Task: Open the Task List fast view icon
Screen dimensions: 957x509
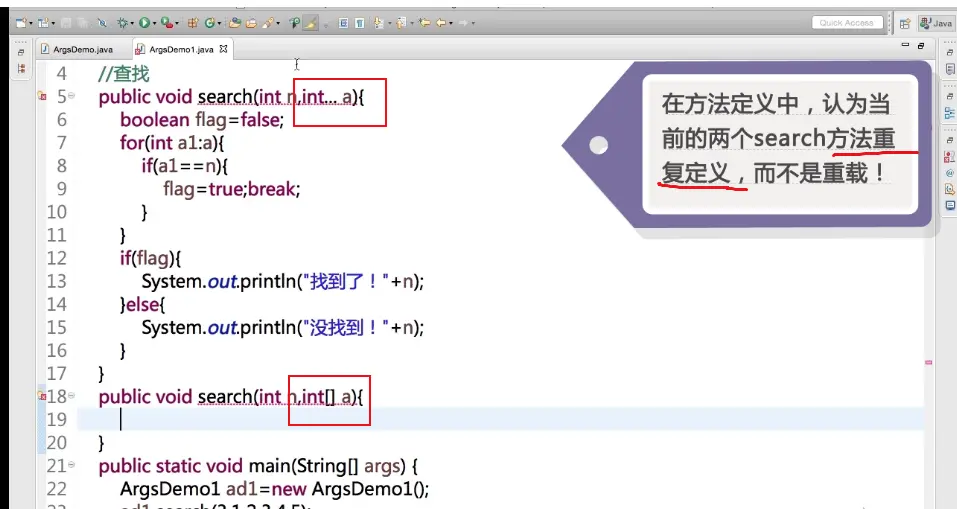Action: [950, 69]
